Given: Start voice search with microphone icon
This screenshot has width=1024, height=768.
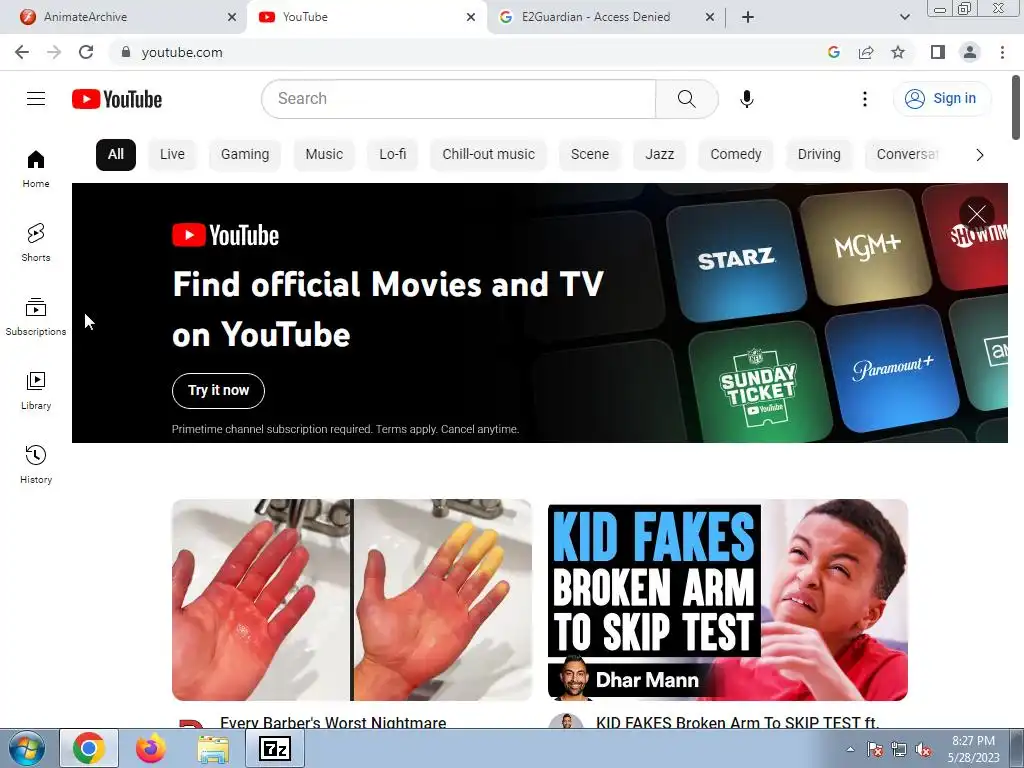Looking at the screenshot, I should click(746, 99).
